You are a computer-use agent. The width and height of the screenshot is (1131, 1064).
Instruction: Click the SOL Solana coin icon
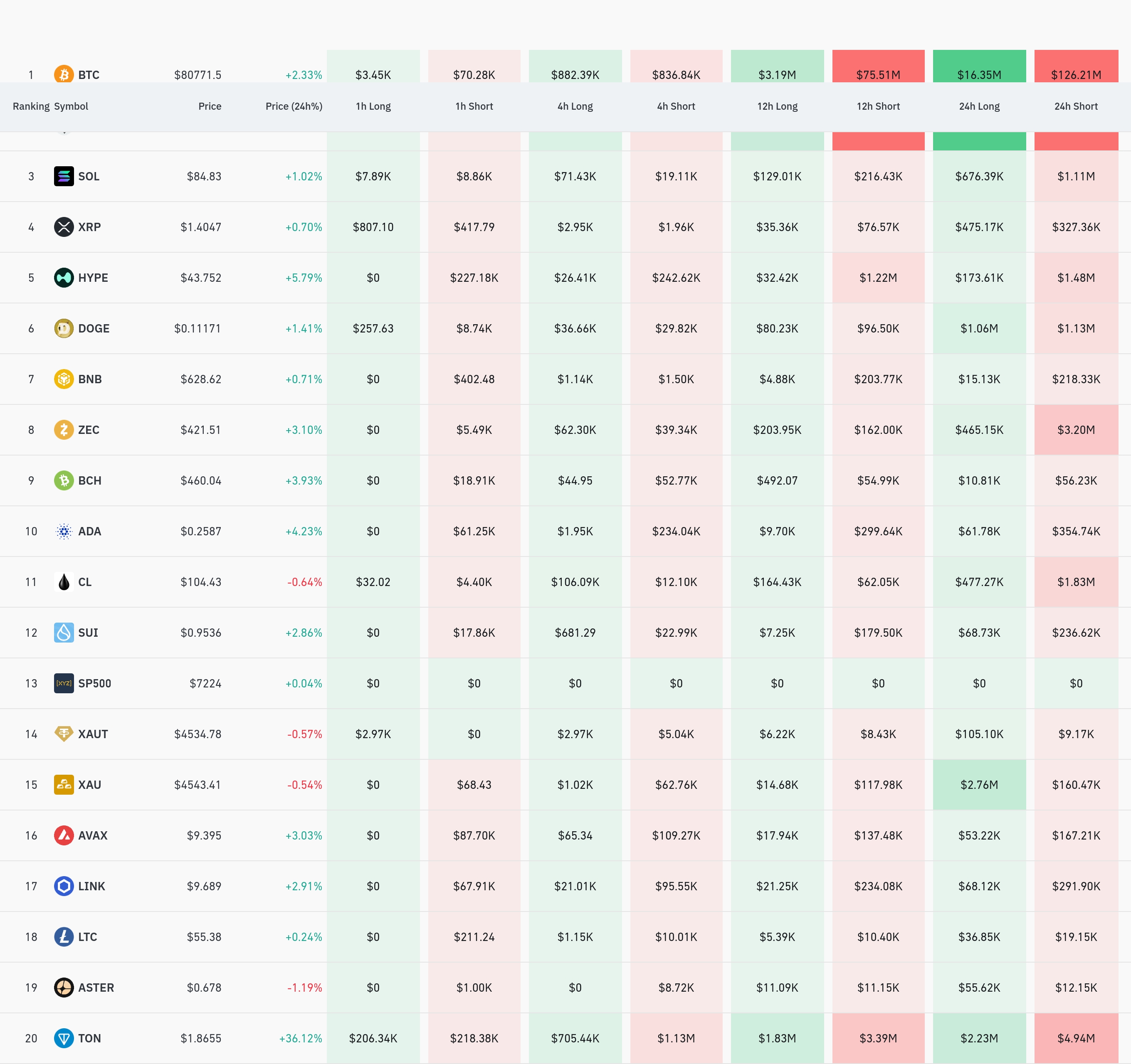(64, 176)
